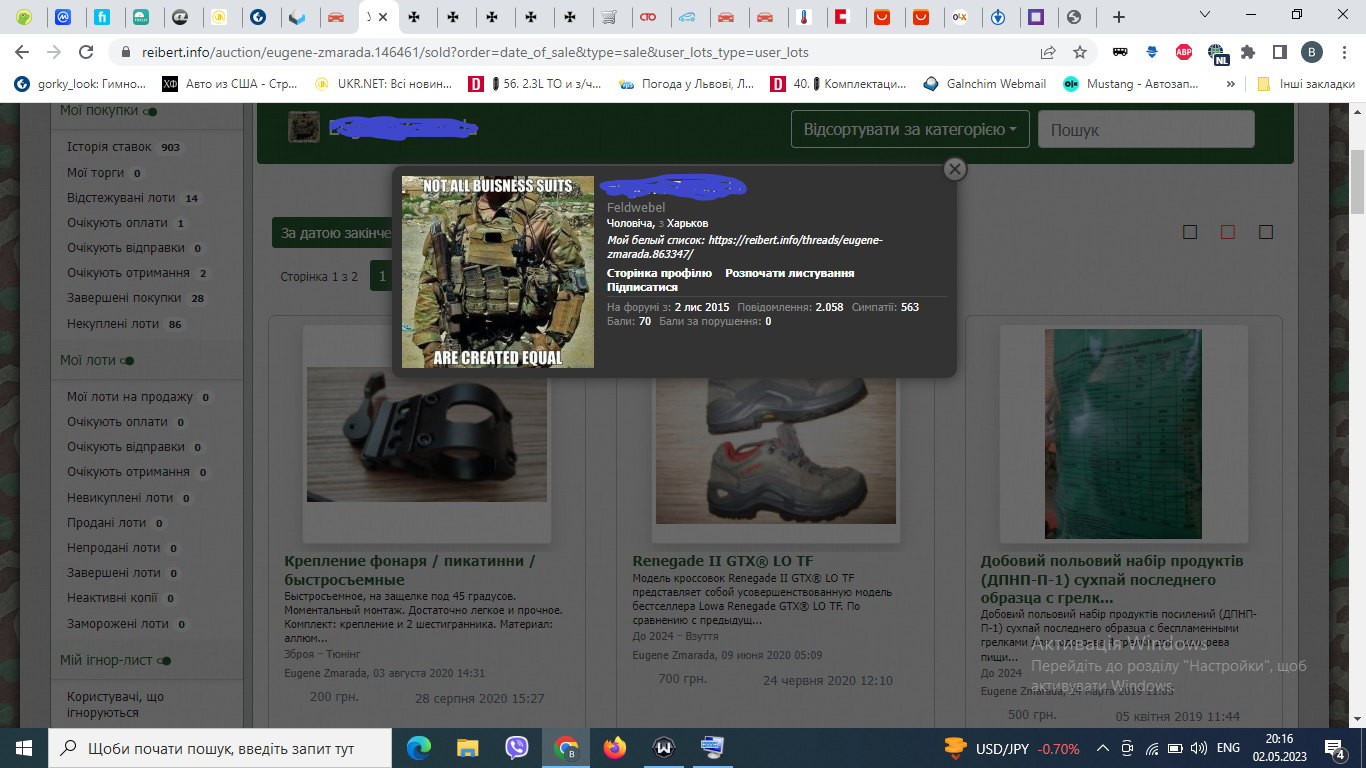The image size is (1366, 768).
Task: Click the Розпочати листування link
Action: tap(789, 273)
